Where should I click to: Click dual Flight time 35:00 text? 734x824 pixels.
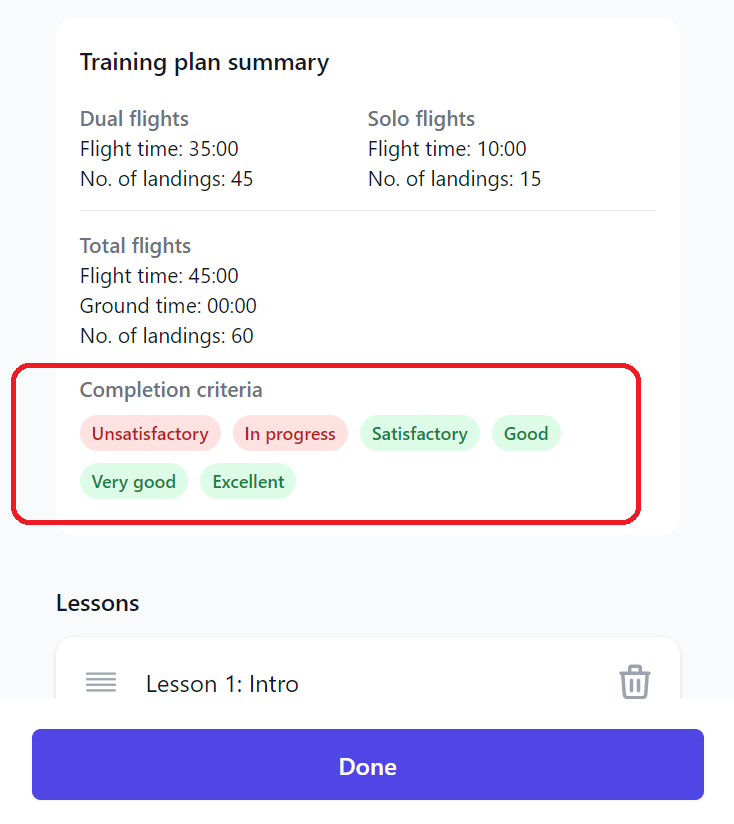point(159,149)
